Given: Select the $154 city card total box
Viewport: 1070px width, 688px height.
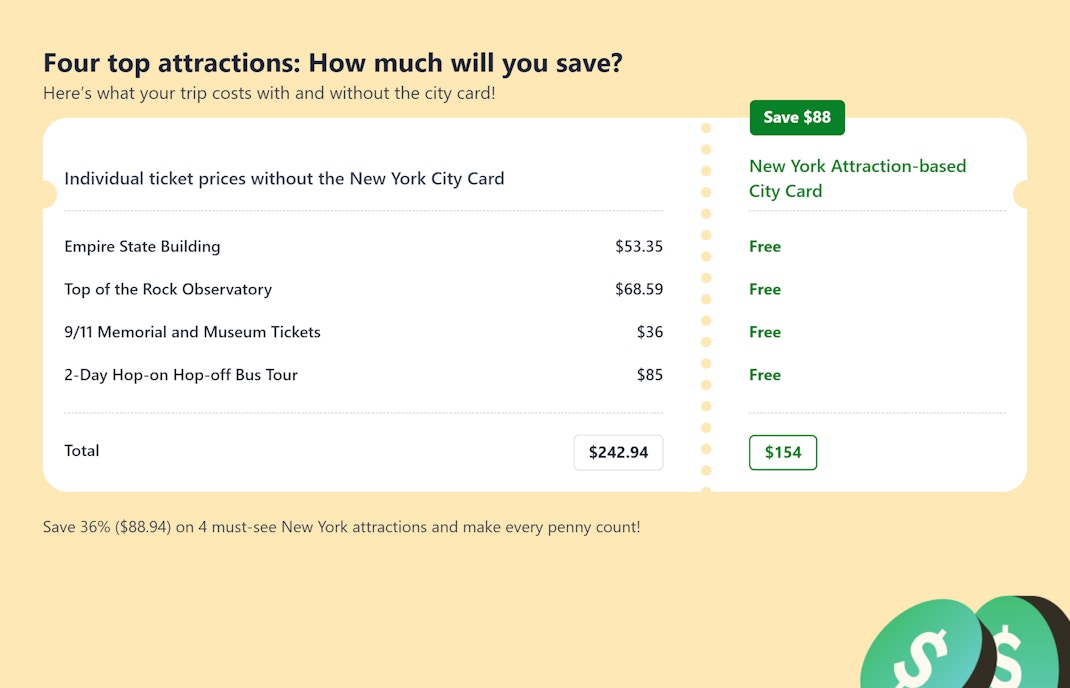Looking at the screenshot, I should tap(783, 452).
